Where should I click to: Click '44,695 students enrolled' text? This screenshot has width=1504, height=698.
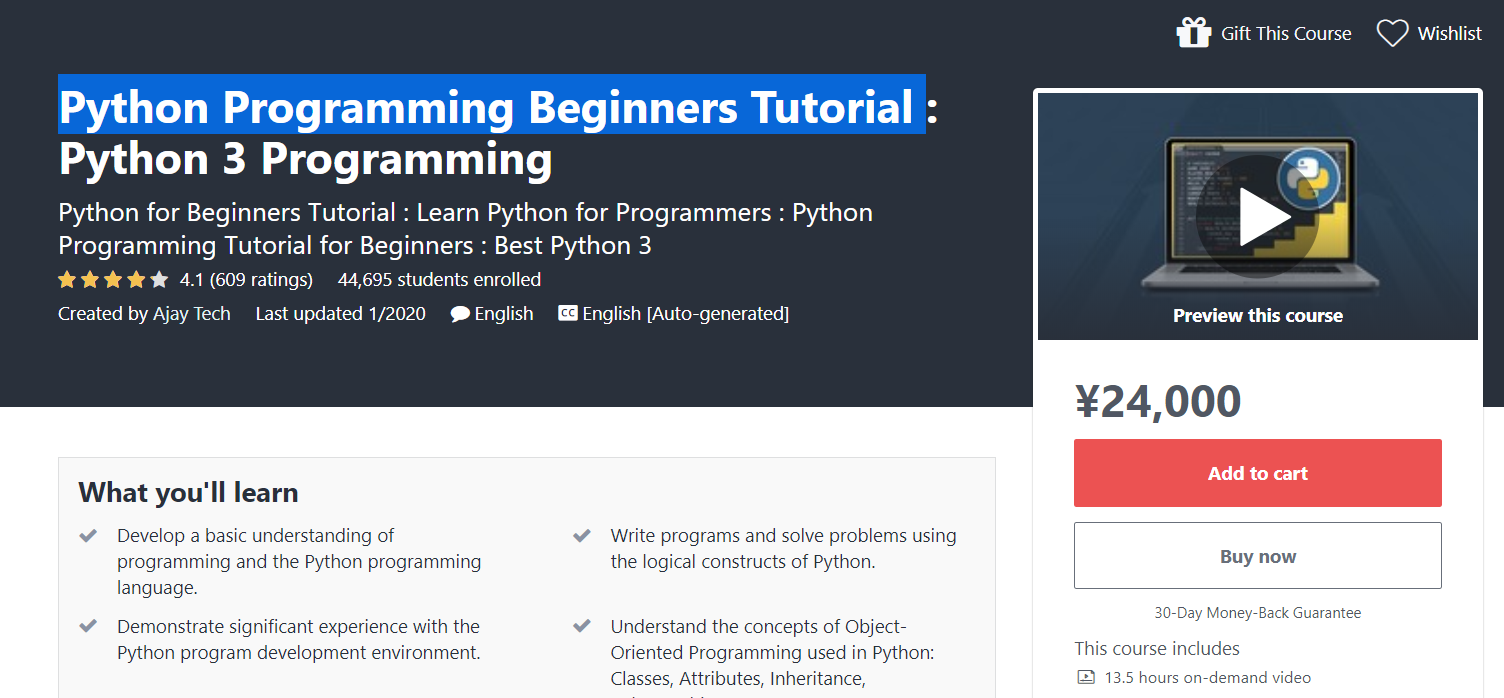point(439,280)
